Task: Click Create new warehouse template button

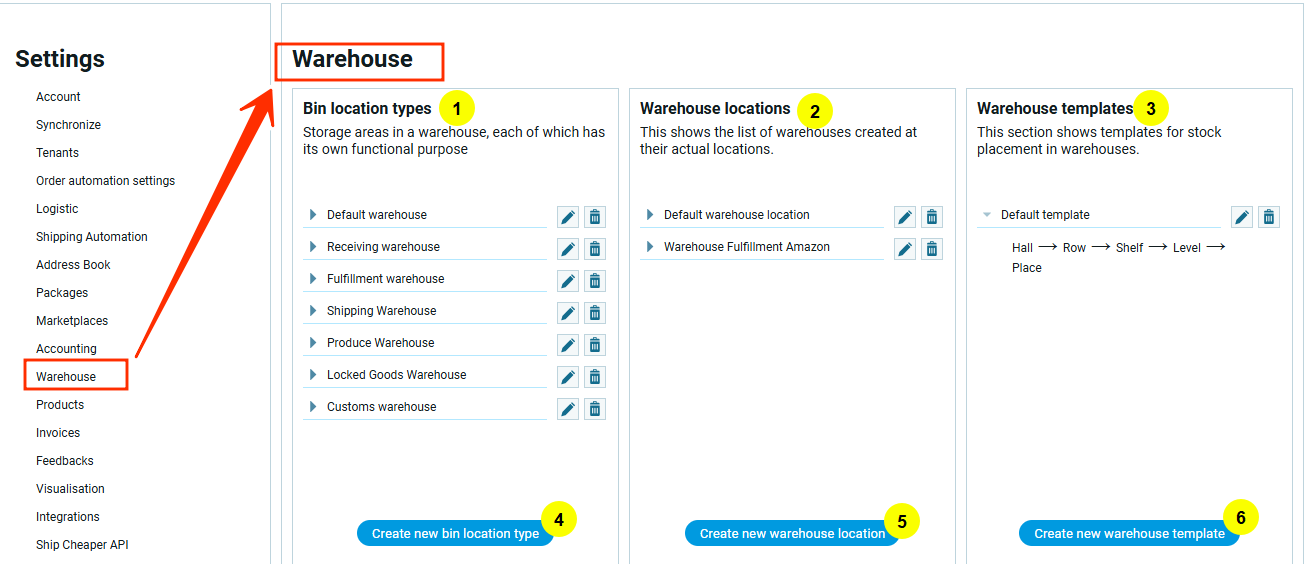Action: (x=1128, y=534)
